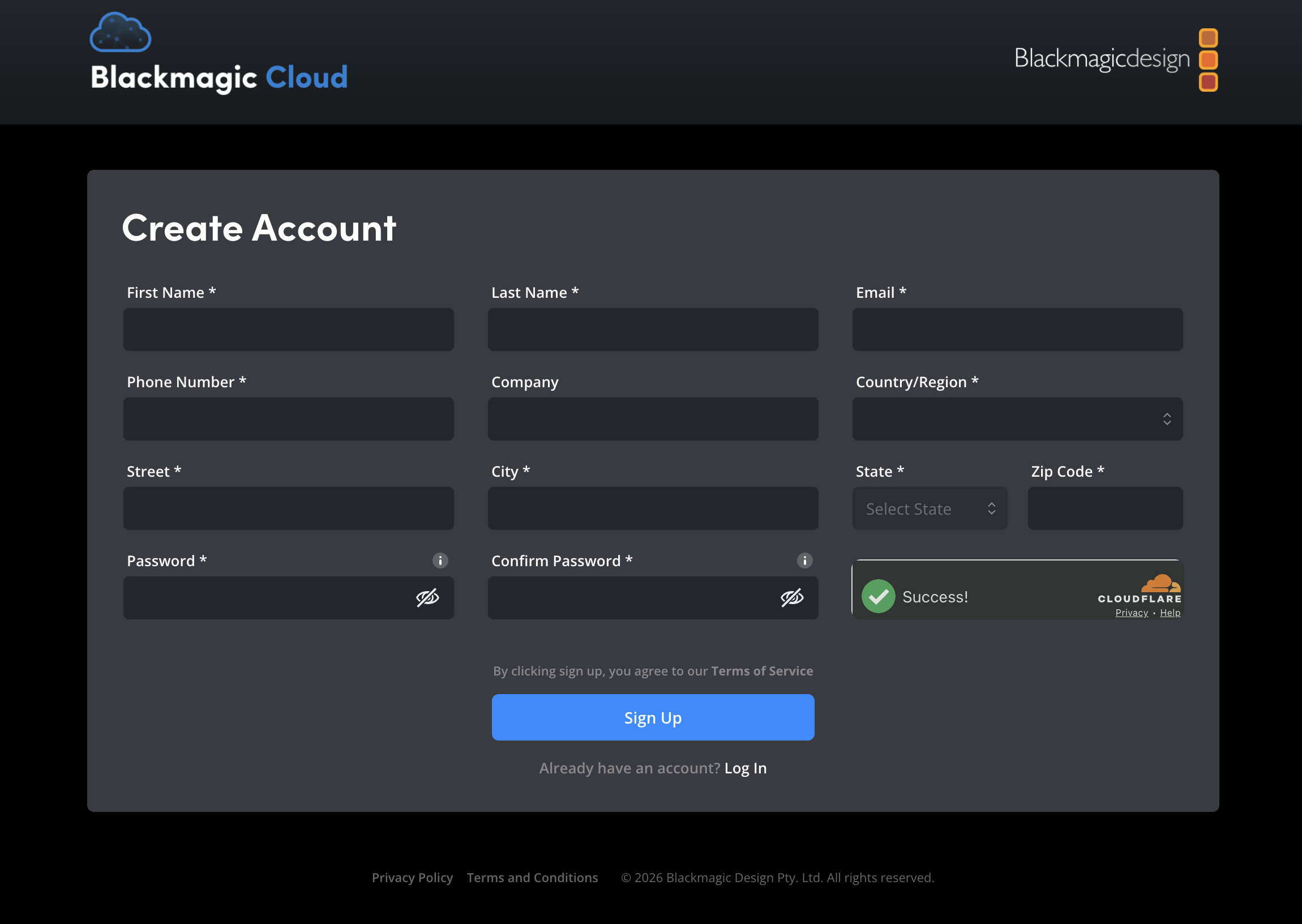Viewport: 1302px width, 924px height.
Task: Show the Confirm Password field contents
Action: (x=792, y=597)
